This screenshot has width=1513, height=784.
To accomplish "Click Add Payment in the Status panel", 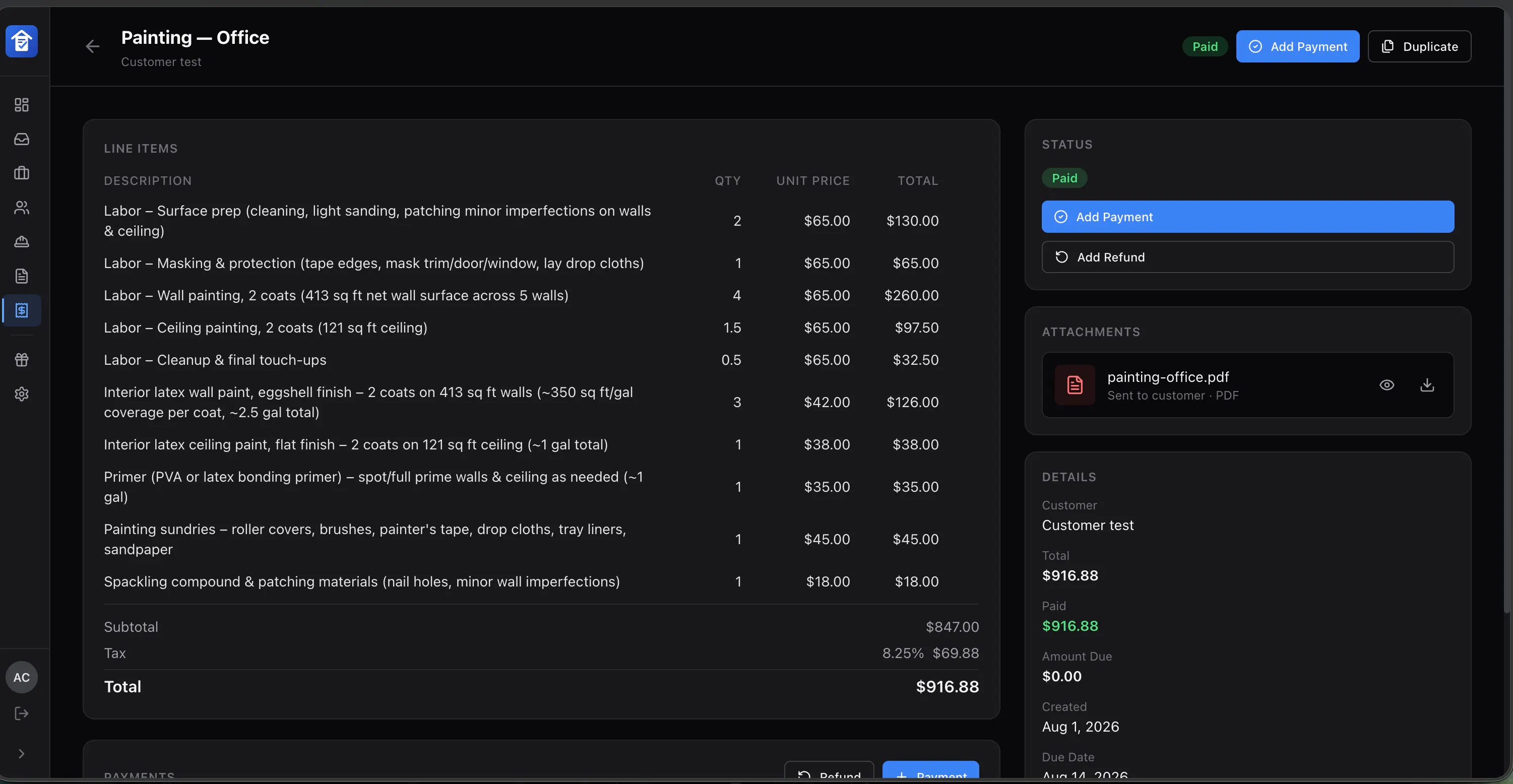I will [1247, 217].
